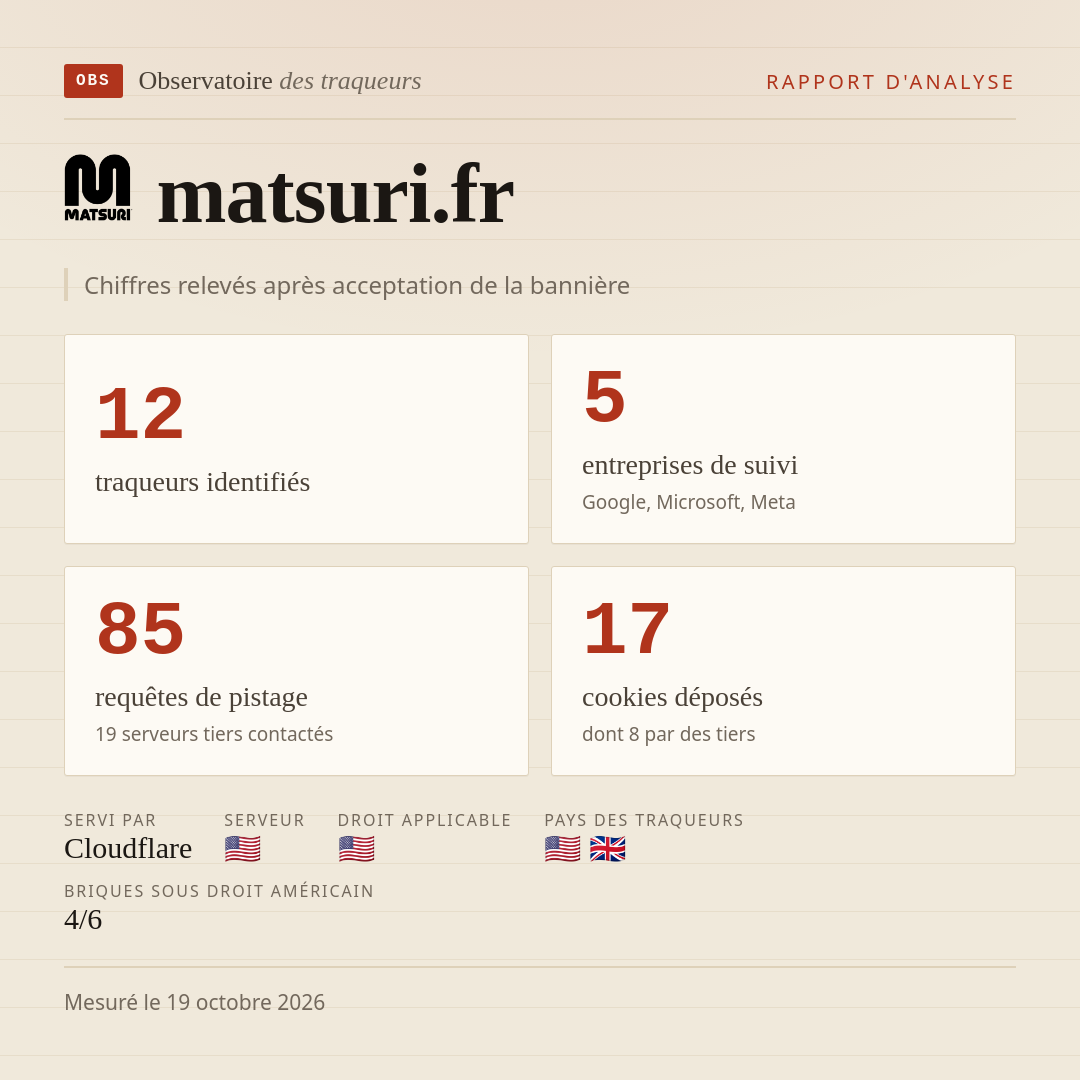Click the US flag under Pays des traqueurs
Viewport: 1080px width, 1080px height.
(562, 849)
